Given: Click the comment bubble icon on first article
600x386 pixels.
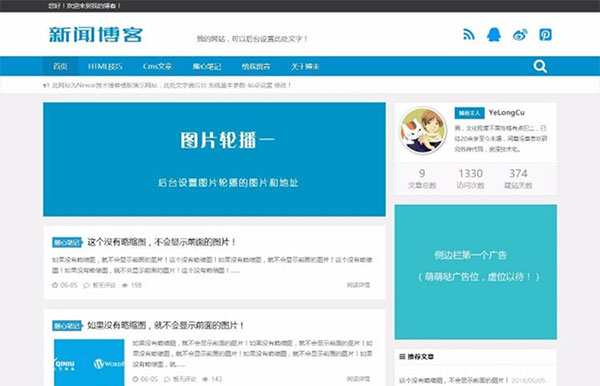Looking at the screenshot, I should pyautogui.click(x=87, y=285).
